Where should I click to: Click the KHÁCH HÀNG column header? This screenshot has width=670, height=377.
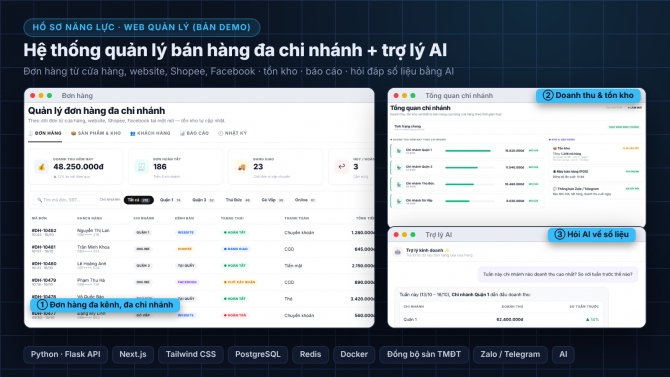click(x=89, y=218)
